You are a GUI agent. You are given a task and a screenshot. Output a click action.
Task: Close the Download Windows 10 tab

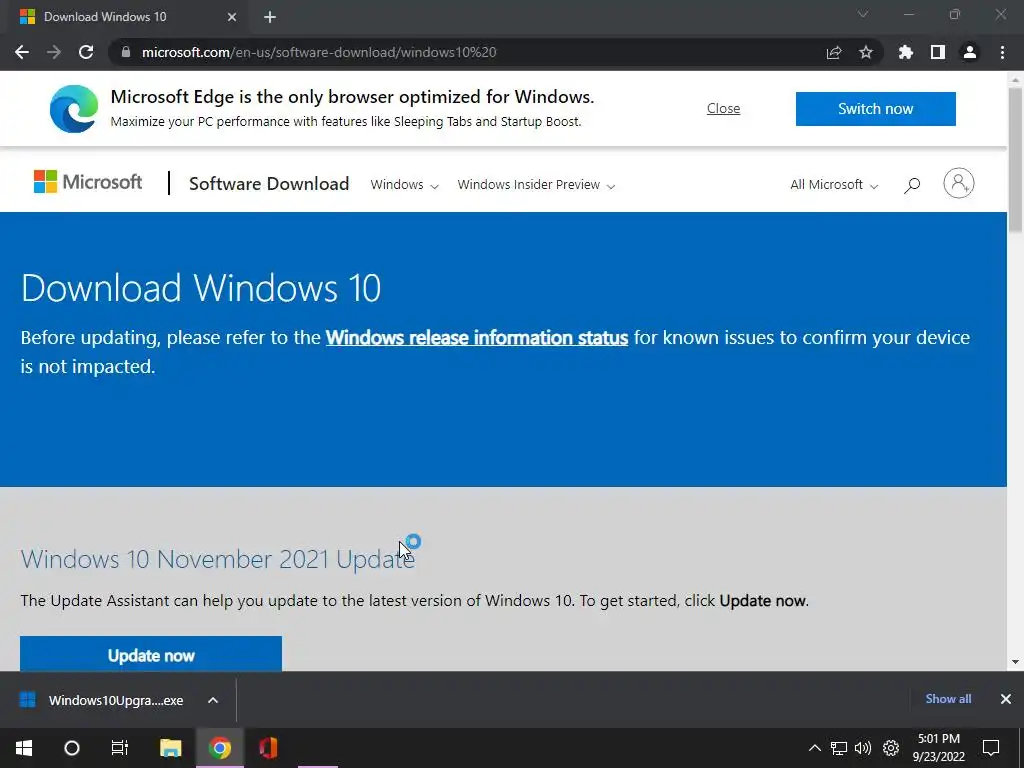tap(232, 17)
